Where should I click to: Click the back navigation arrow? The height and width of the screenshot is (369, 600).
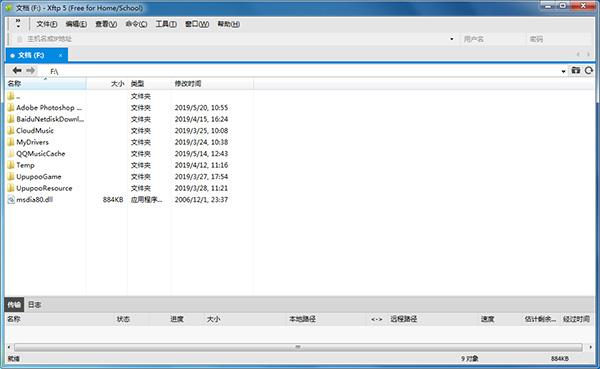17,70
